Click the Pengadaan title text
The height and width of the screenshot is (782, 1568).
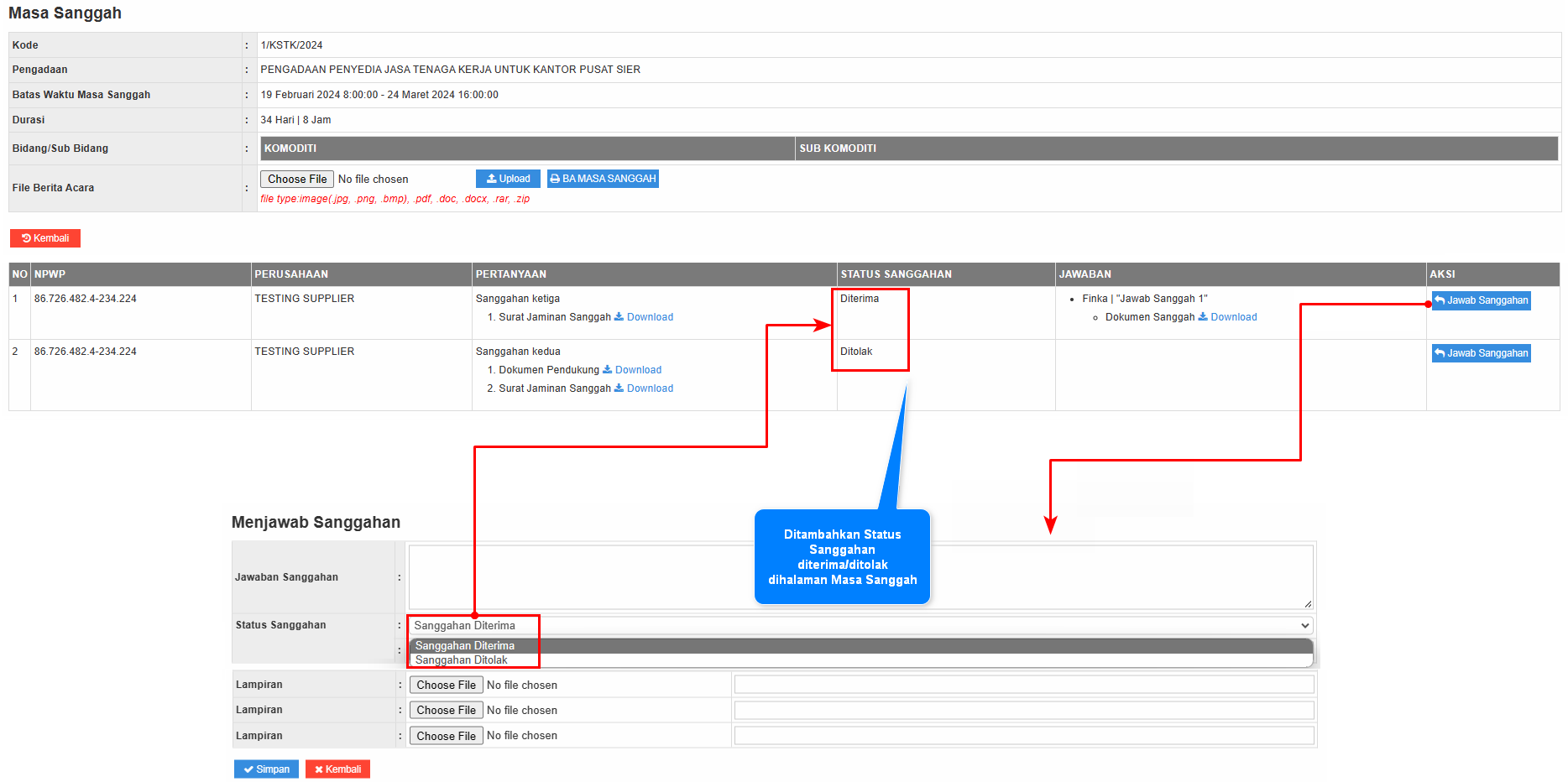click(450, 70)
